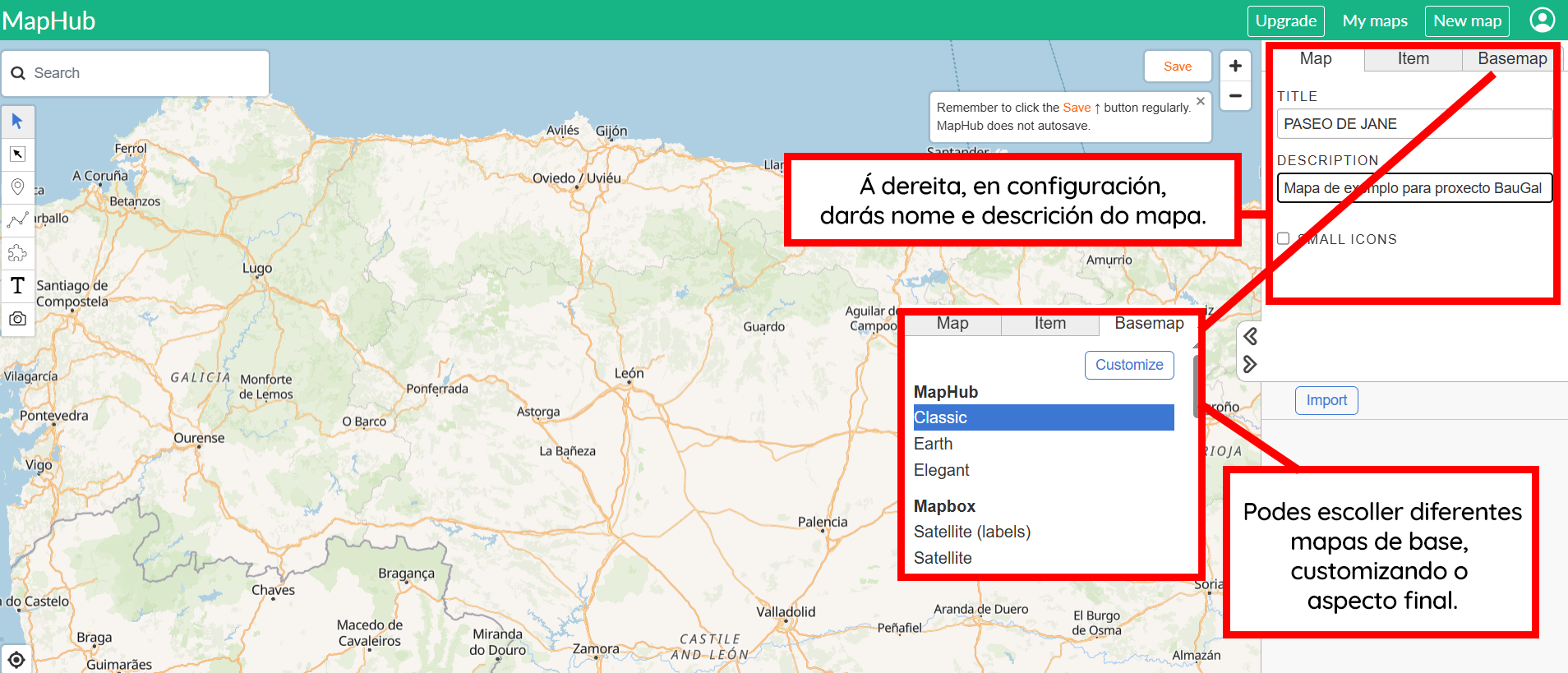The height and width of the screenshot is (673, 1568).
Task: Open the camera image tool
Action: [x=17, y=319]
